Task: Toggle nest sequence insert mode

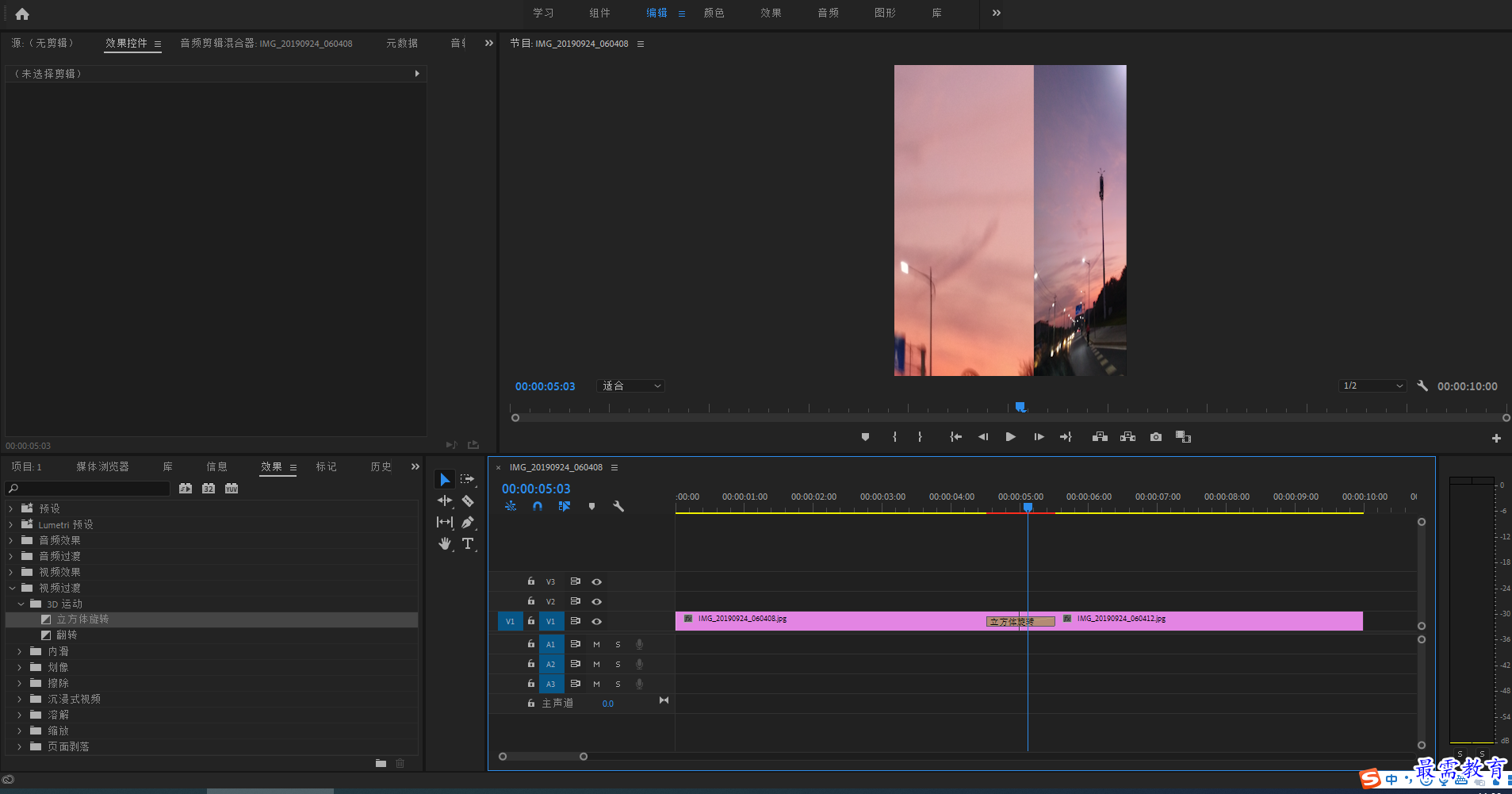Action: coord(511,506)
